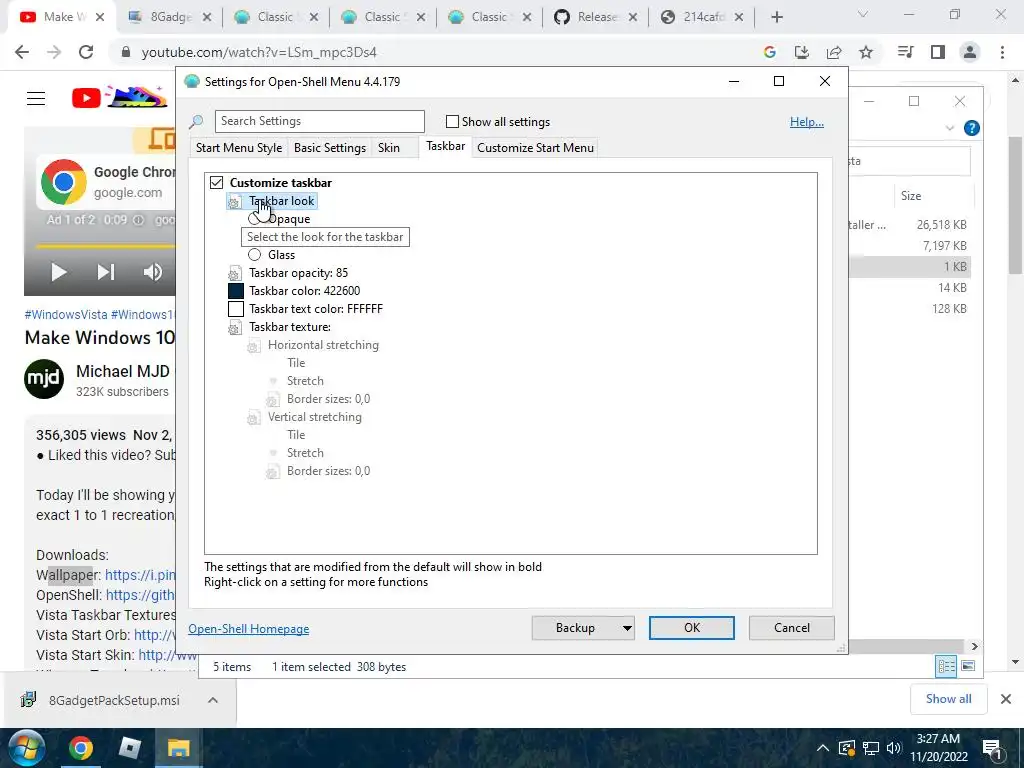The width and height of the screenshot is (1024, 768).
Task: Open Chrome's media control icon
Action: (905, 52)
